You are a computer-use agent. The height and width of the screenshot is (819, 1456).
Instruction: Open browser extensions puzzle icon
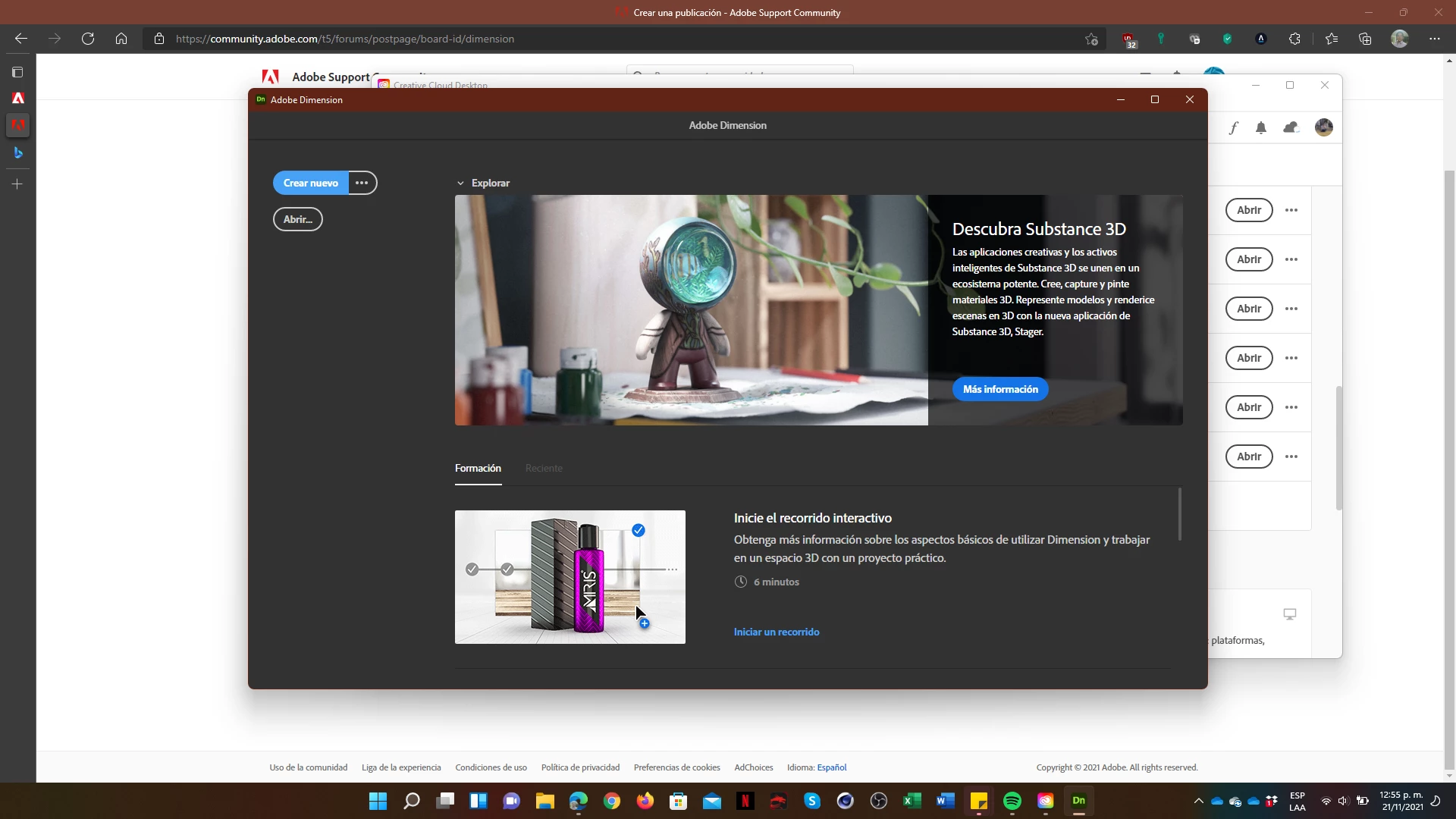[1294, 39]
